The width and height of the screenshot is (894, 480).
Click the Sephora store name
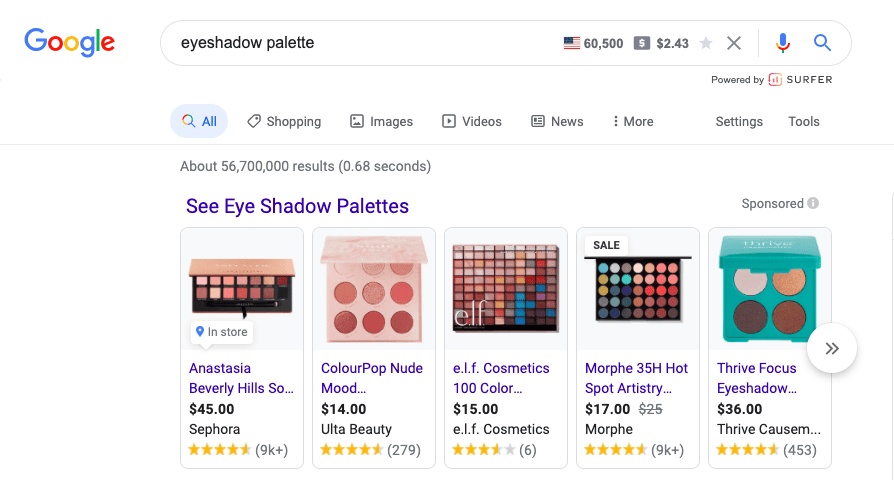click(214, 429)
